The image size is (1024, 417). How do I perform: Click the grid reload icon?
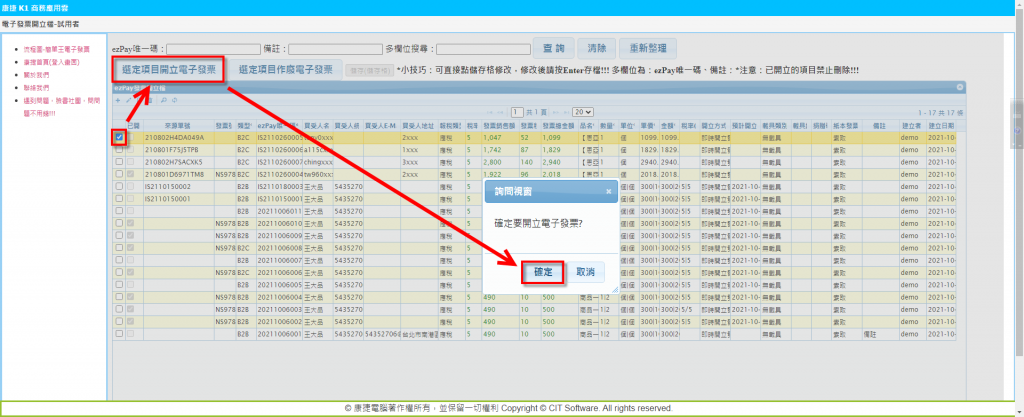[x=175, y=100]
